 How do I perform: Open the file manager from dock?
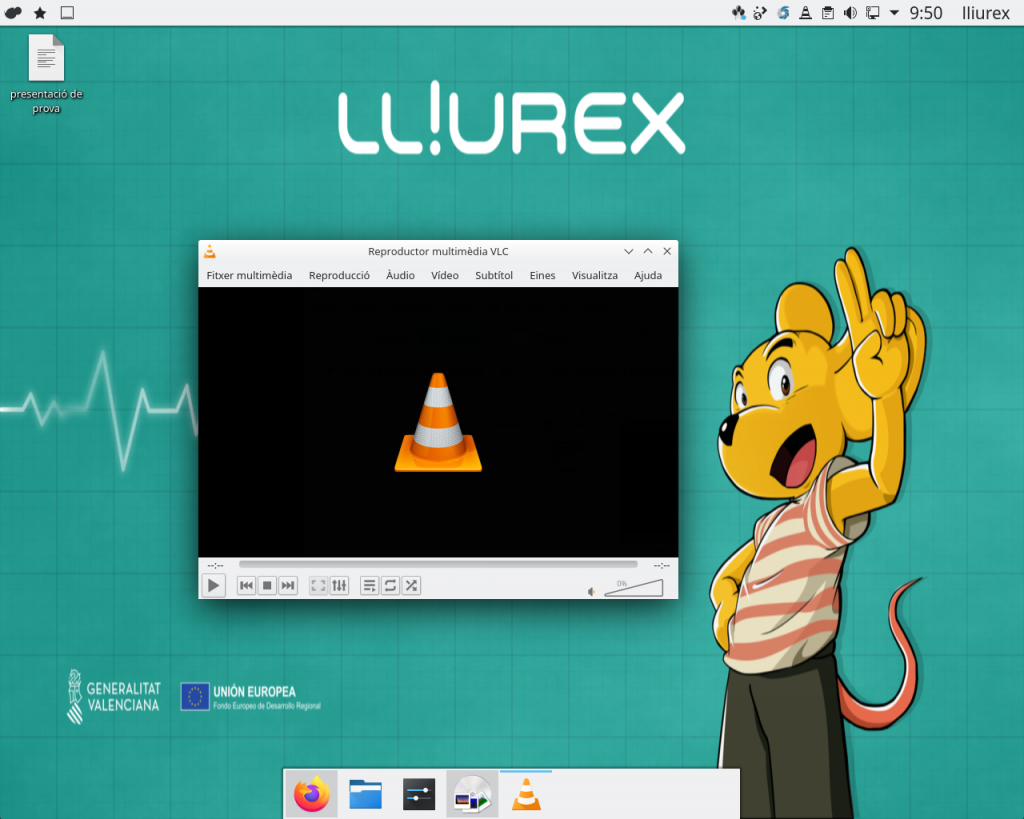click(366, 795)
